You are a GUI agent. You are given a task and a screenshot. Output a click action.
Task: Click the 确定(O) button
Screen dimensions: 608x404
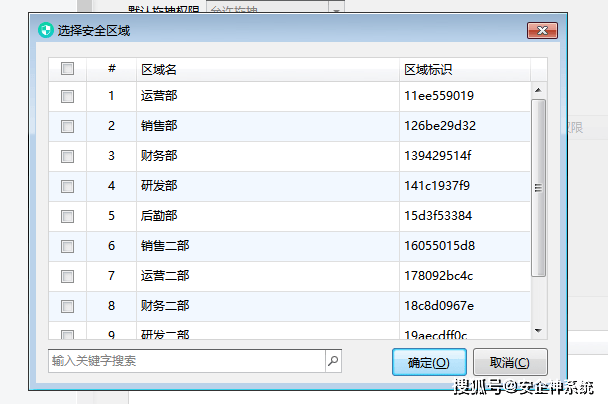click(x=428, y=362)
